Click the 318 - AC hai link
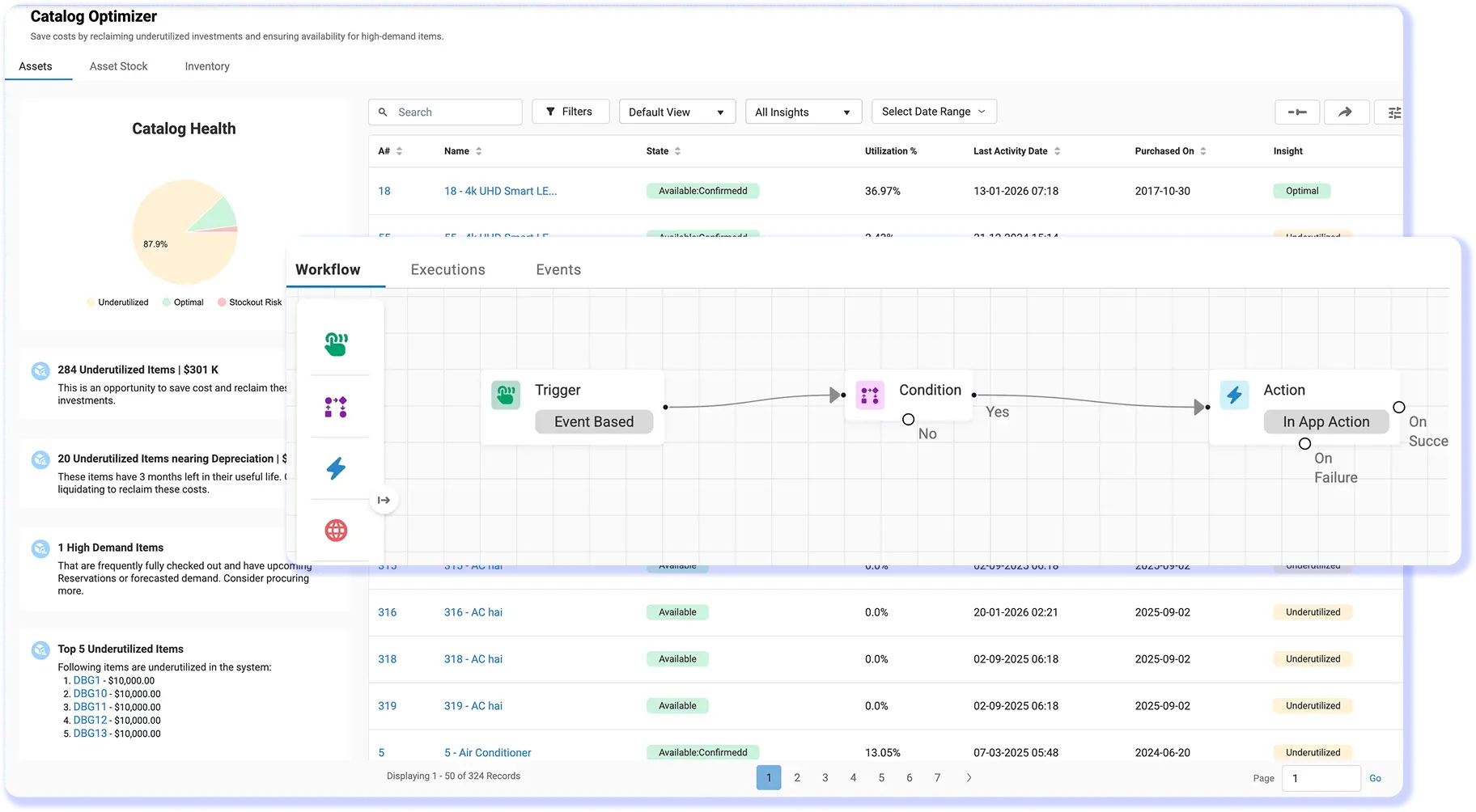 (473, 659)
